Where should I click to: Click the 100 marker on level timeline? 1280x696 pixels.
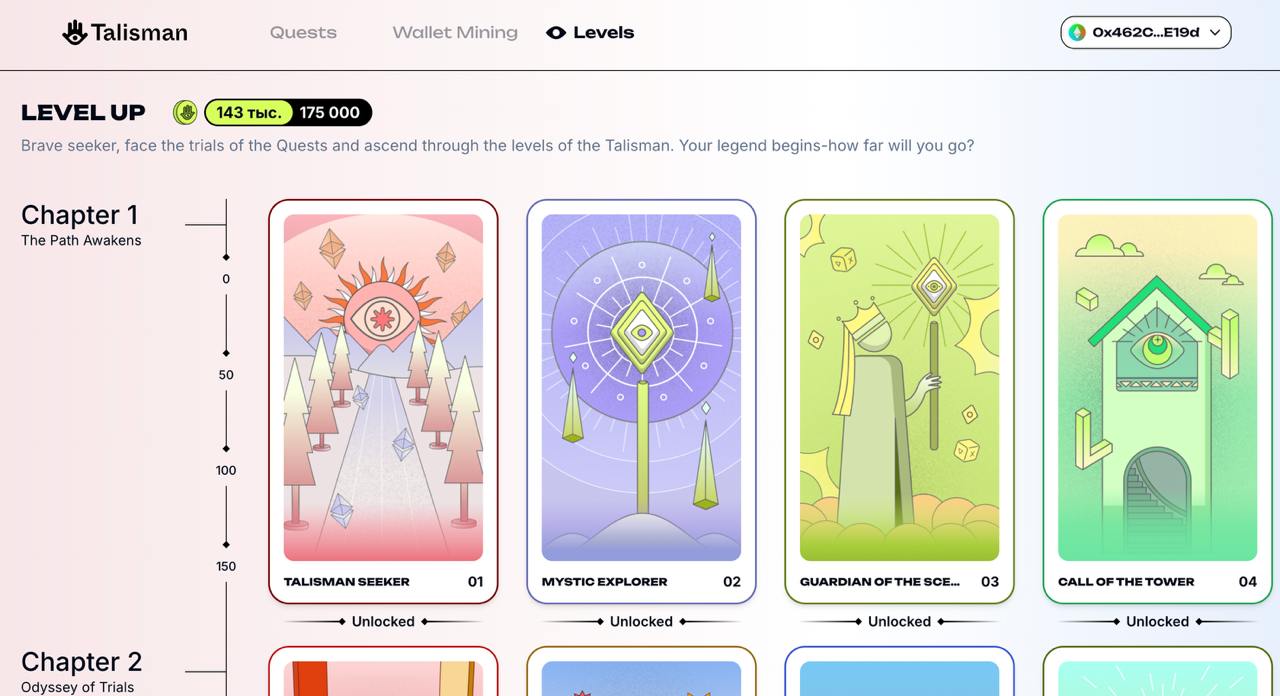tap(226, 470)
